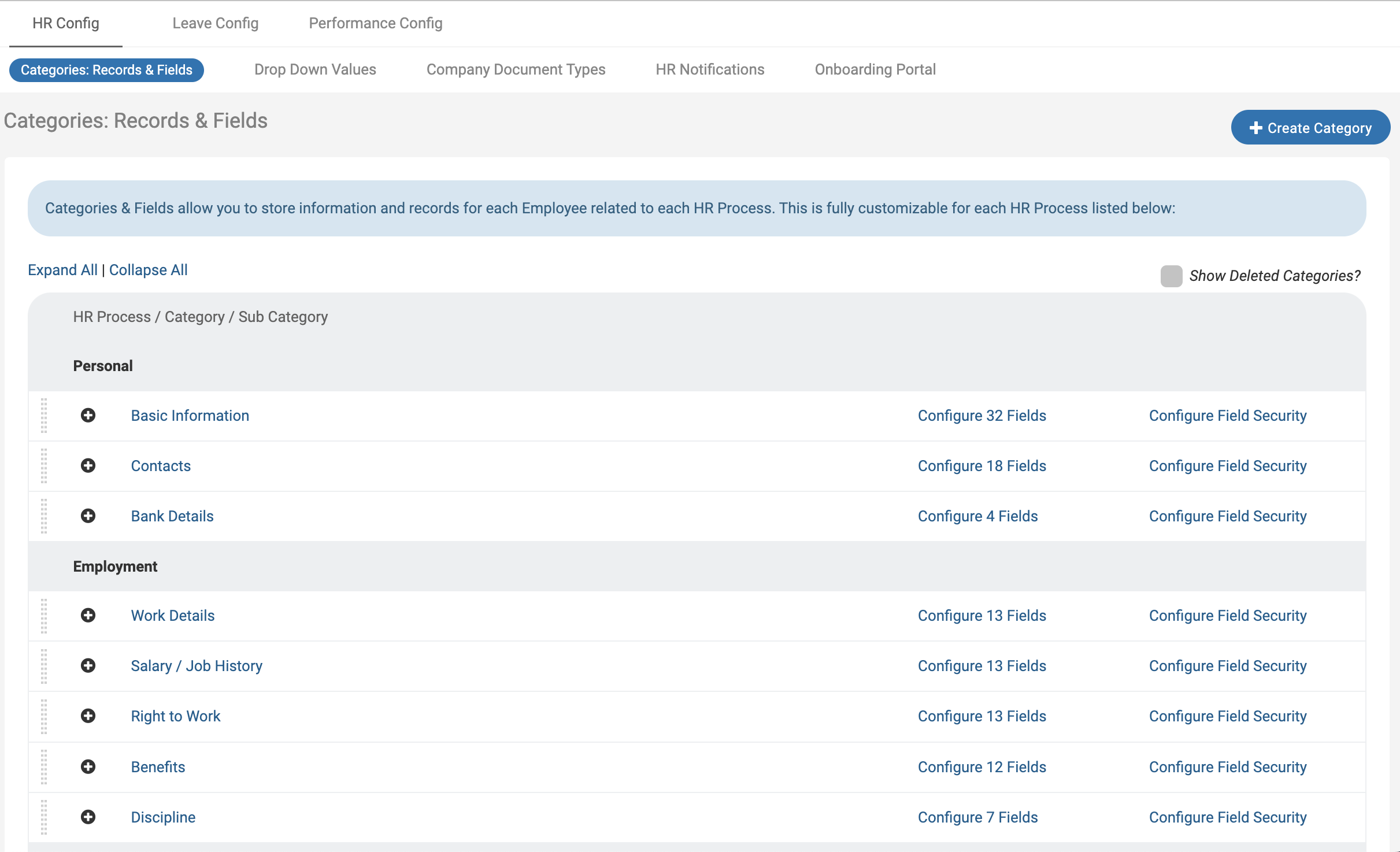This screenshot has height=852, width=1400.
Task: Open the Performance Config tab
Action: pyautogui.click(x=375, y=23)
